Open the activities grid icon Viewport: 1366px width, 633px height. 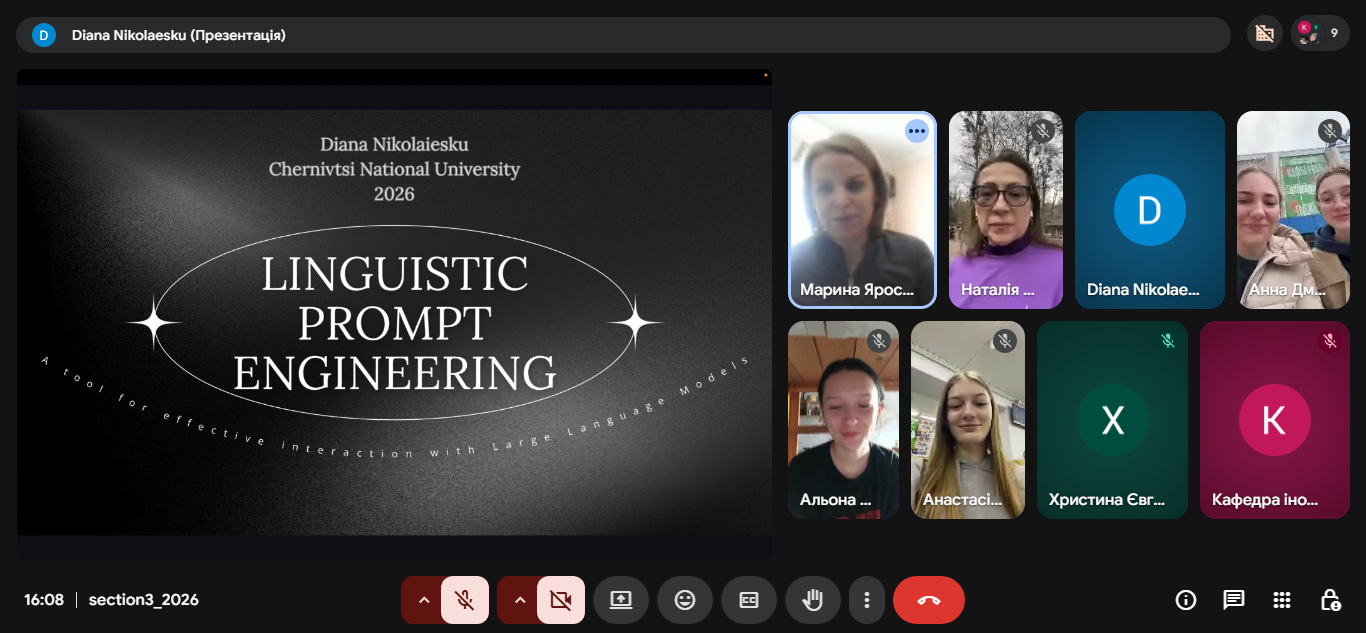click(x=1282, y=600)
